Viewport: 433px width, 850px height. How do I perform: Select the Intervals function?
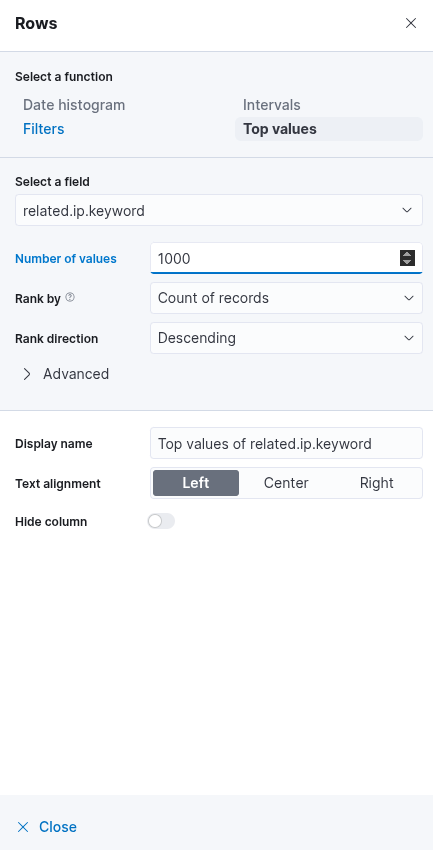tap(272, 105)
